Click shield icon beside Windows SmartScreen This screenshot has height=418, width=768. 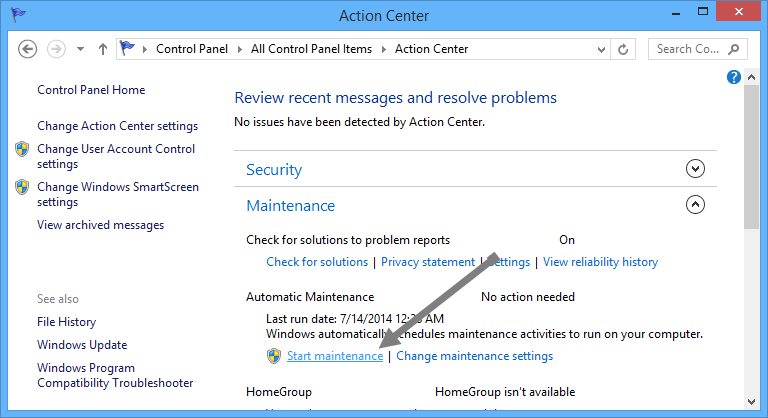[22, 187]
